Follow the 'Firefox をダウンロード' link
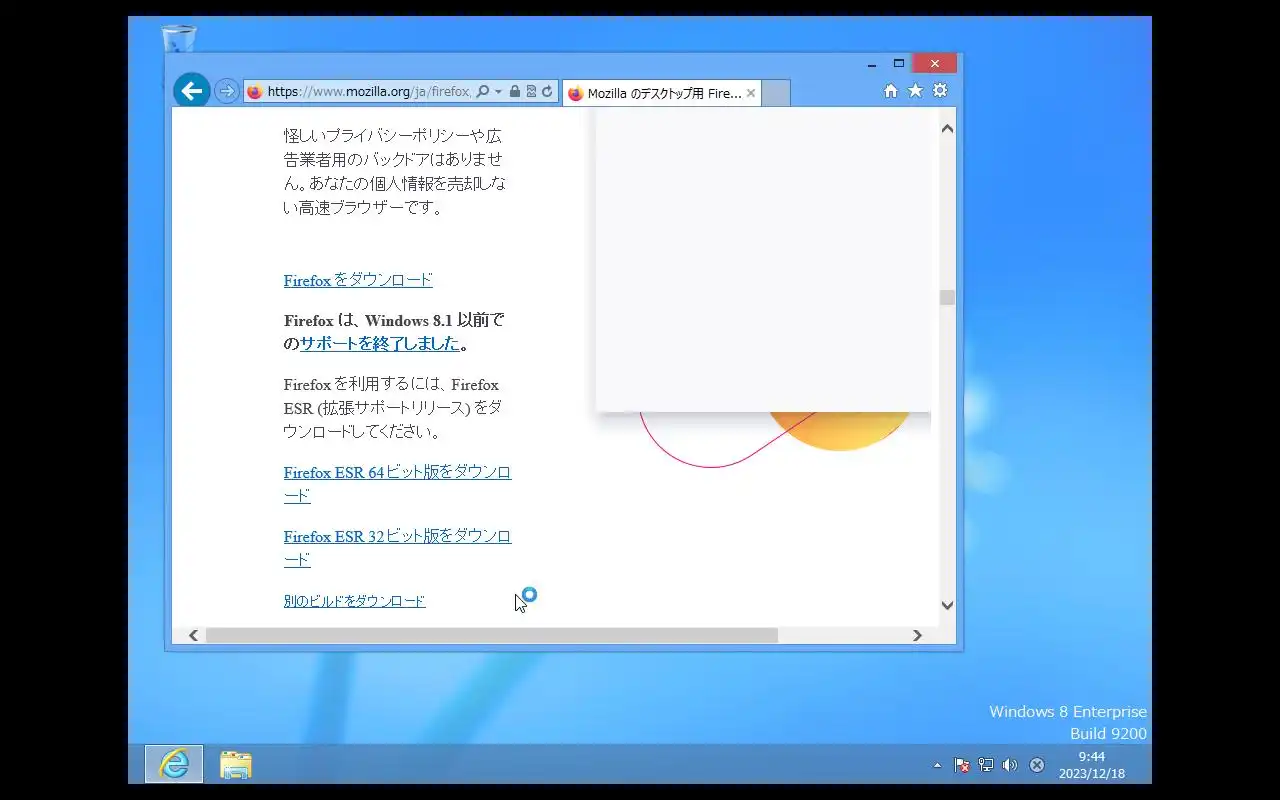 [x=358, y=280]
